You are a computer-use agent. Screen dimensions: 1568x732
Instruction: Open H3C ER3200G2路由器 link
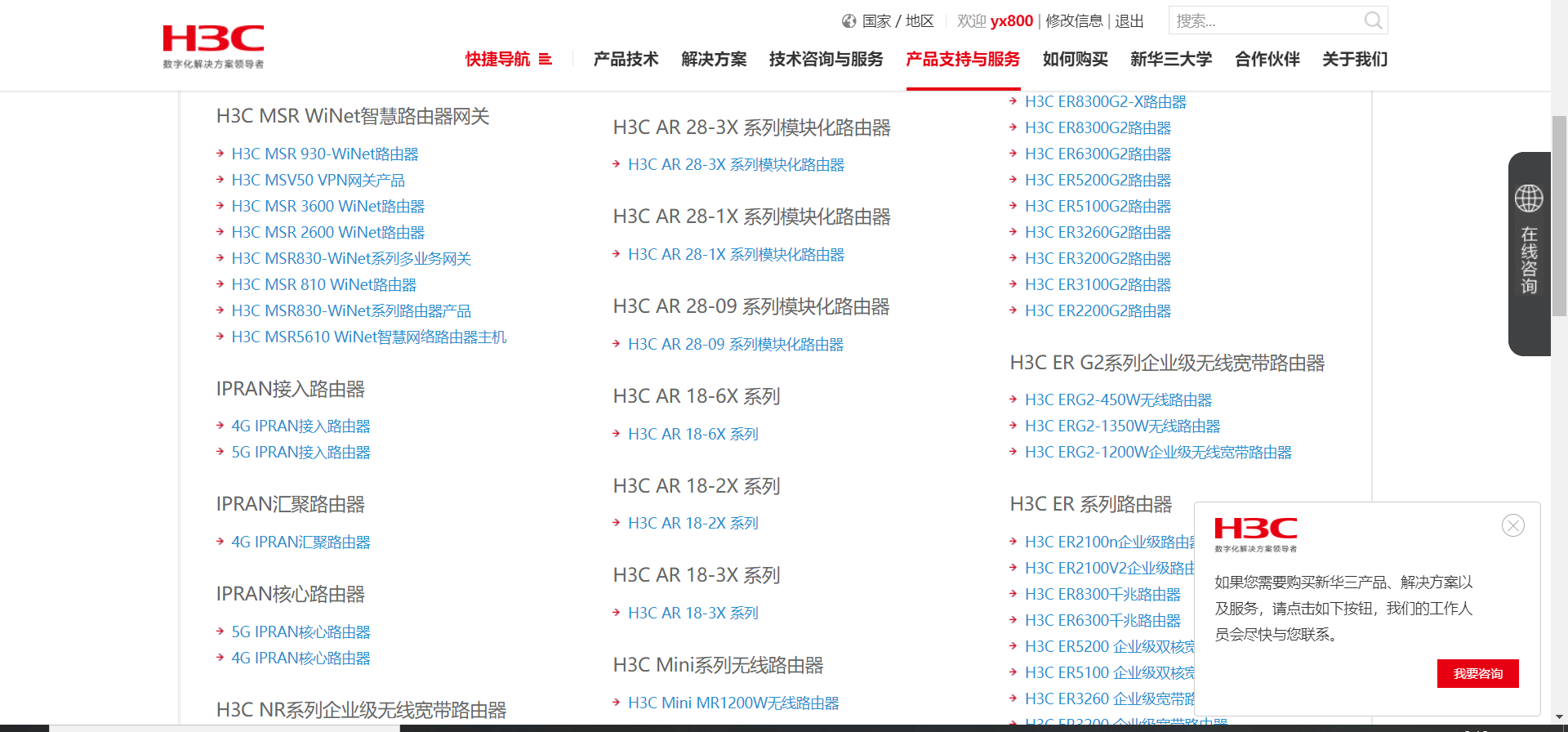click(1098, 258)
